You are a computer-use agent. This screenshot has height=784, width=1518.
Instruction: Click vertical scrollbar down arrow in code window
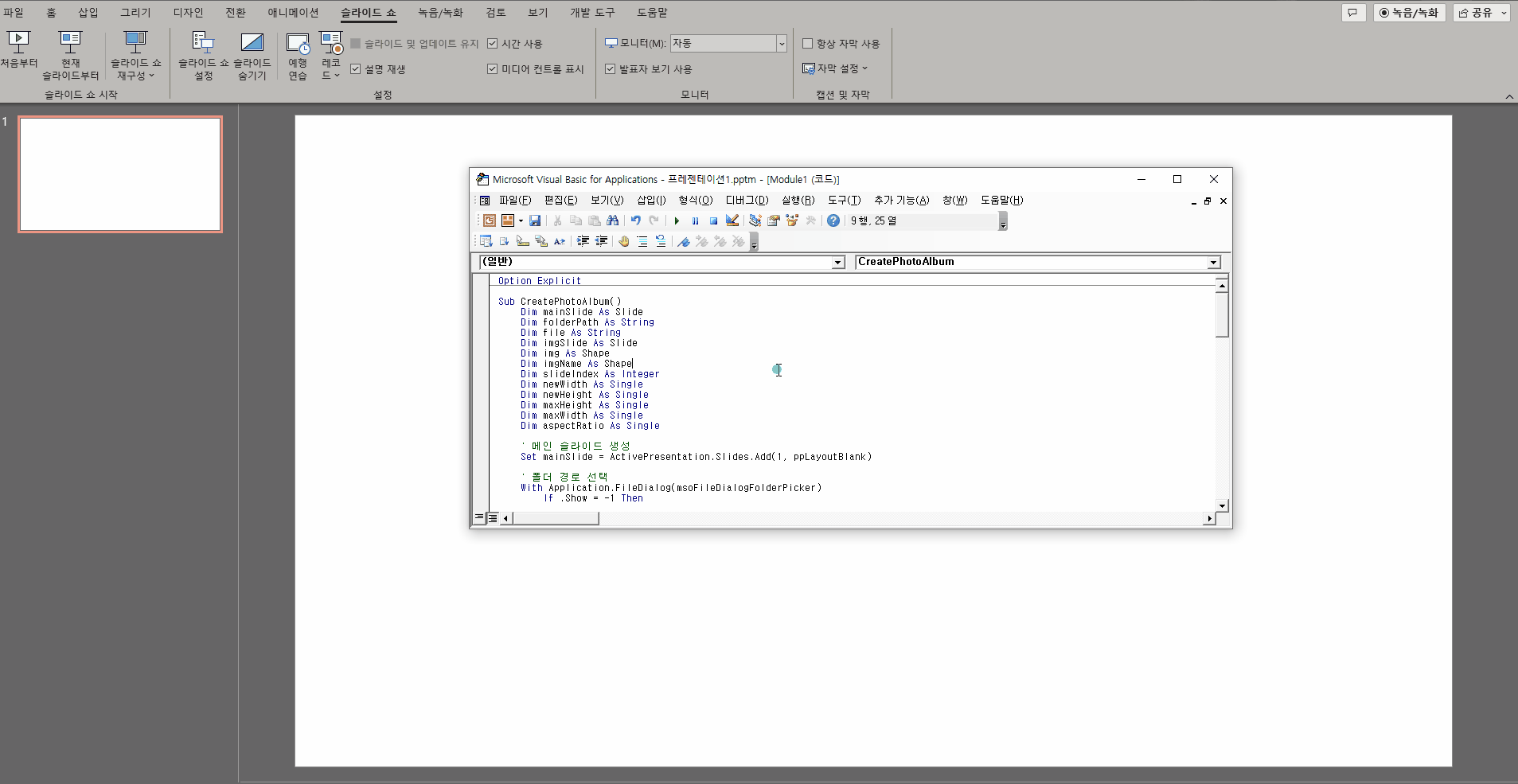[x=1222, y=506]
